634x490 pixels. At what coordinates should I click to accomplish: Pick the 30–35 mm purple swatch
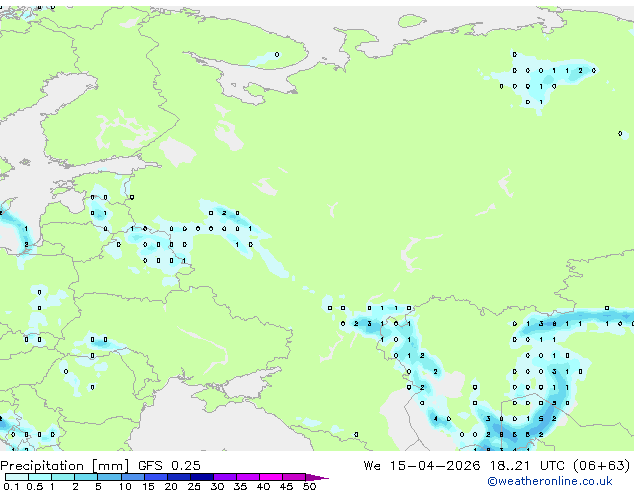click(225, 477)
